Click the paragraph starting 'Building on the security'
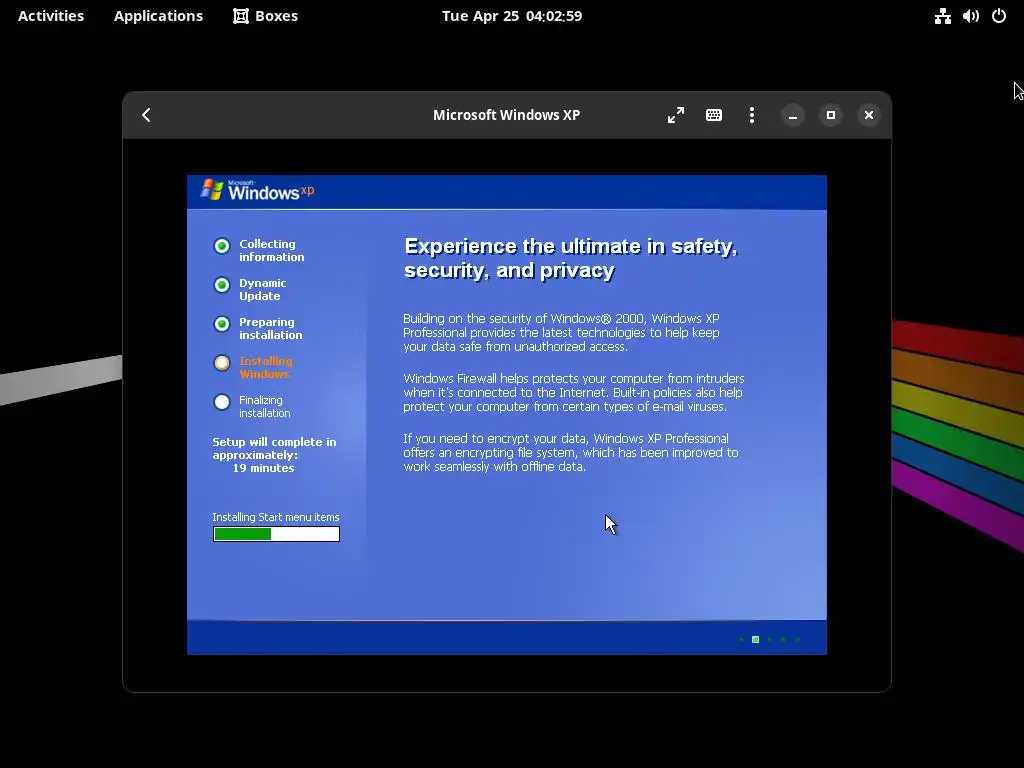Image resolution: width=1024 pixels, height=768 pixels. point(561,332)
